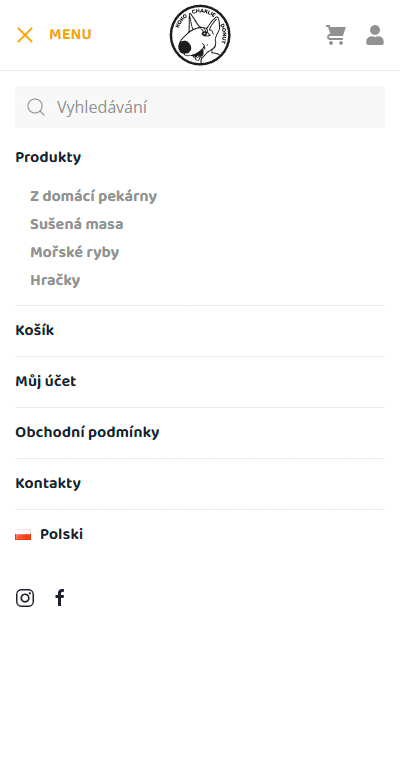Viewport: 400px width, 775px height.
Task: Open Mořské ryby category
Action: (75, 253)
